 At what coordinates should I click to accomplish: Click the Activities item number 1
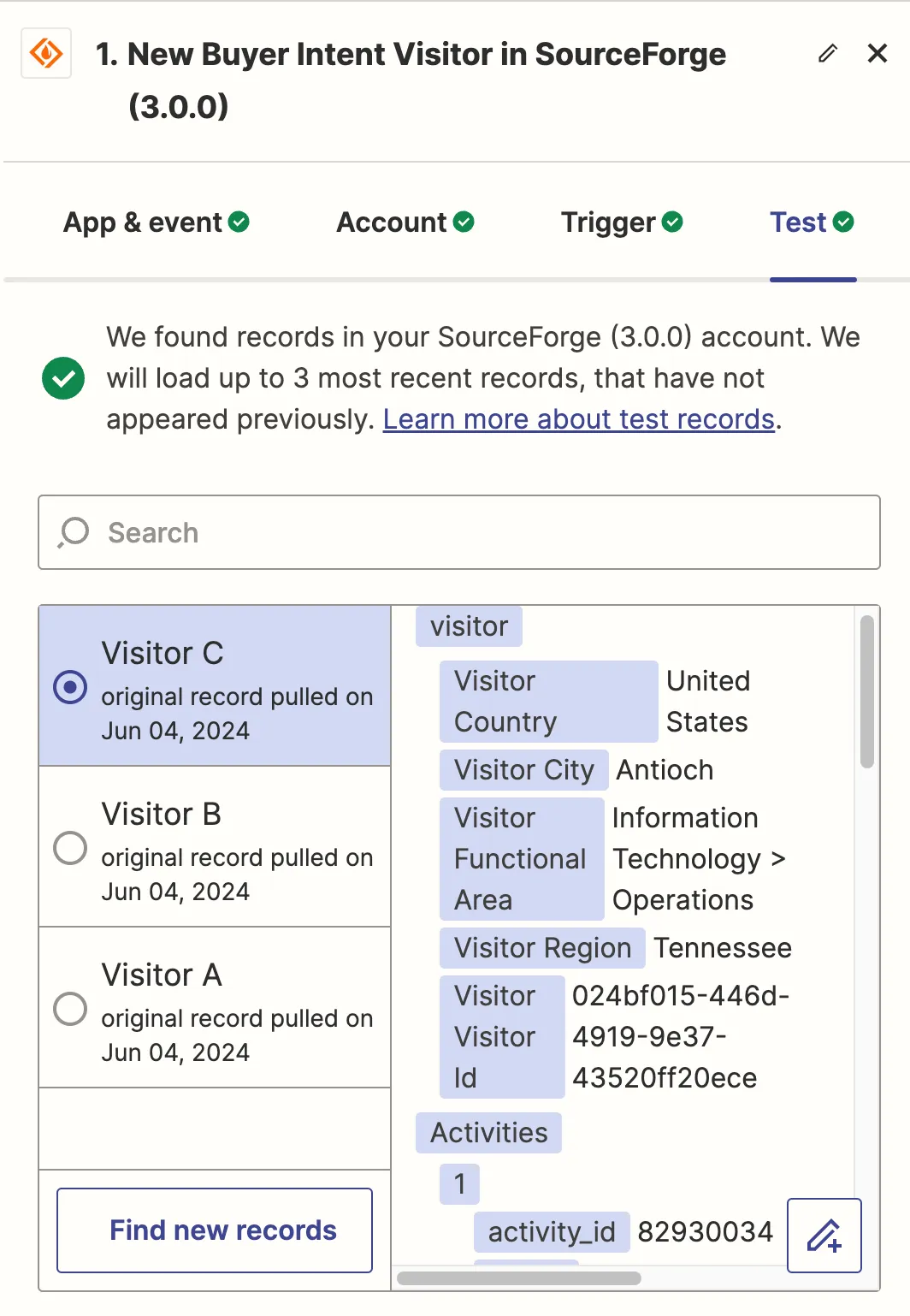point(459,1184)
